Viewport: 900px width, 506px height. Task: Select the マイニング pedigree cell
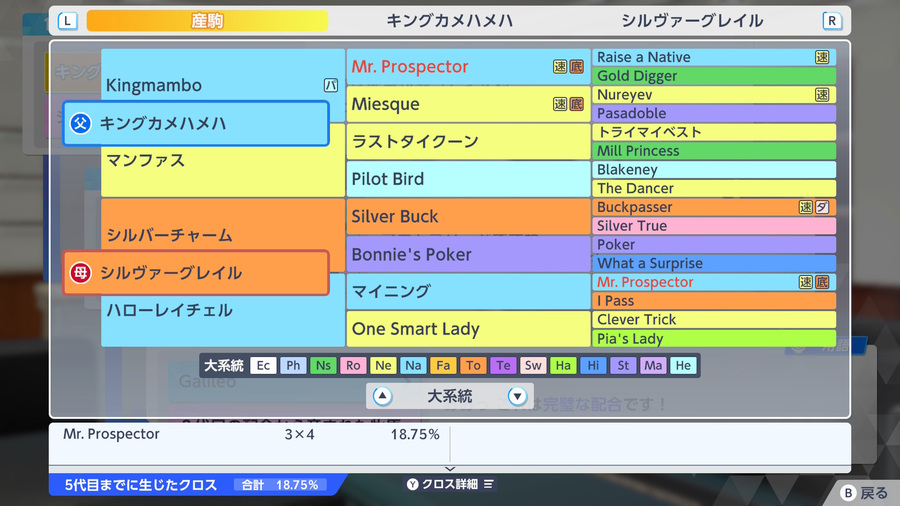click(468, 291)
